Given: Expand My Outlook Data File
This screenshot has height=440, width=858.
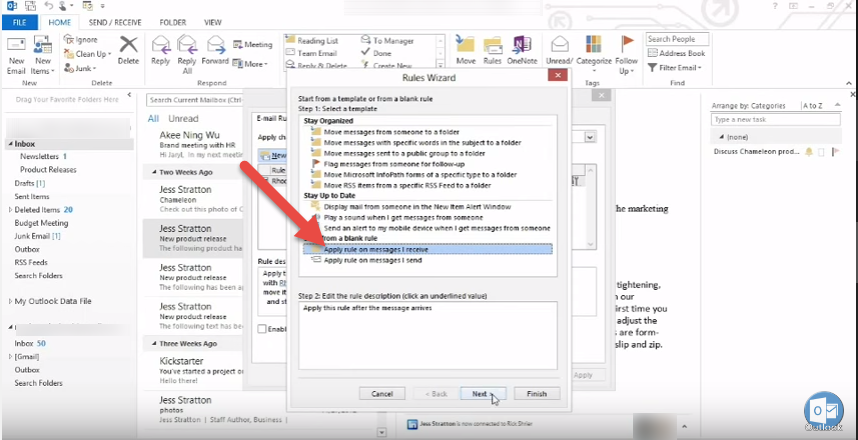Looking at the screenshot, I should click(10, 301).
